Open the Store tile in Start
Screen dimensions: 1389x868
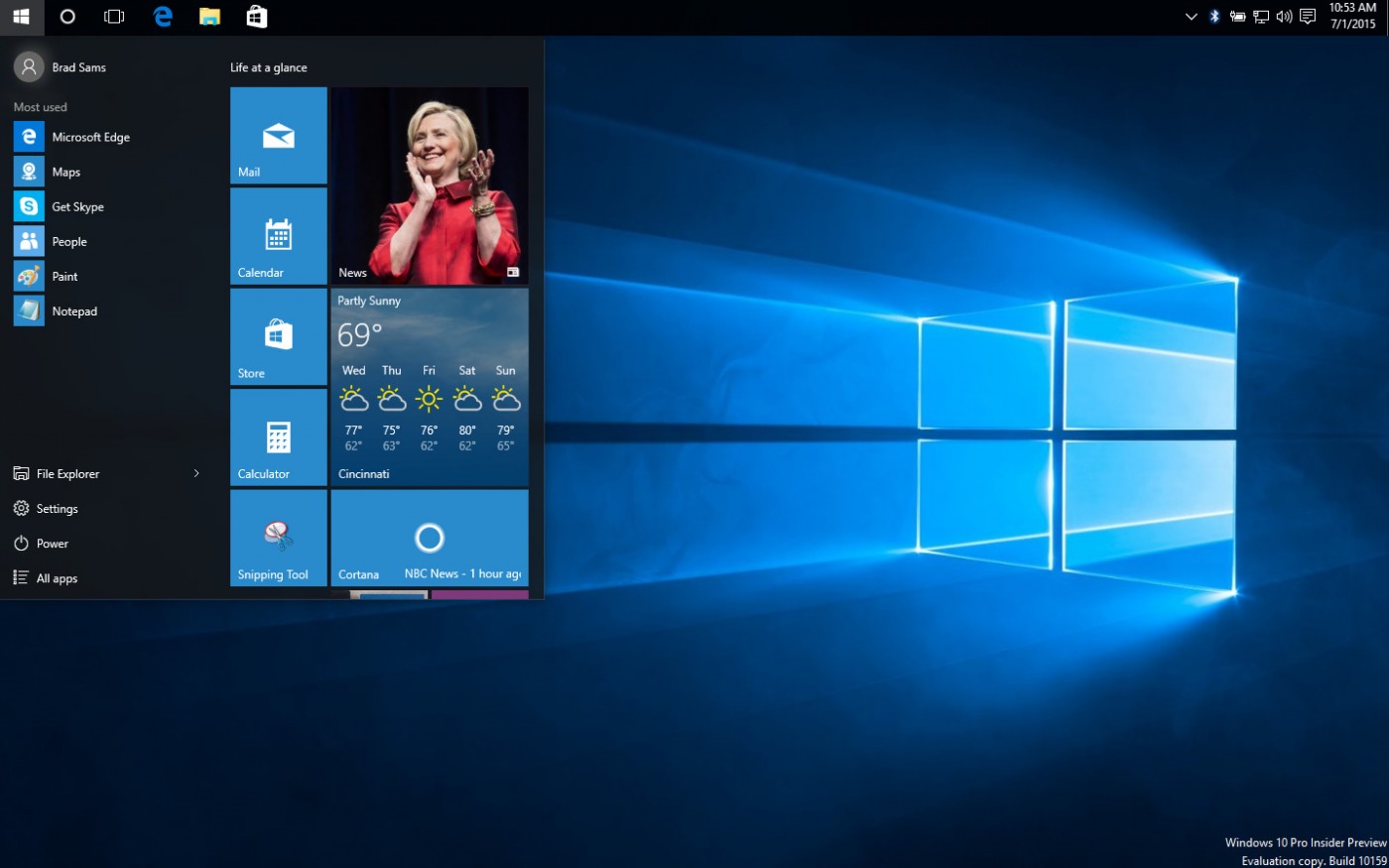(278, 336)
